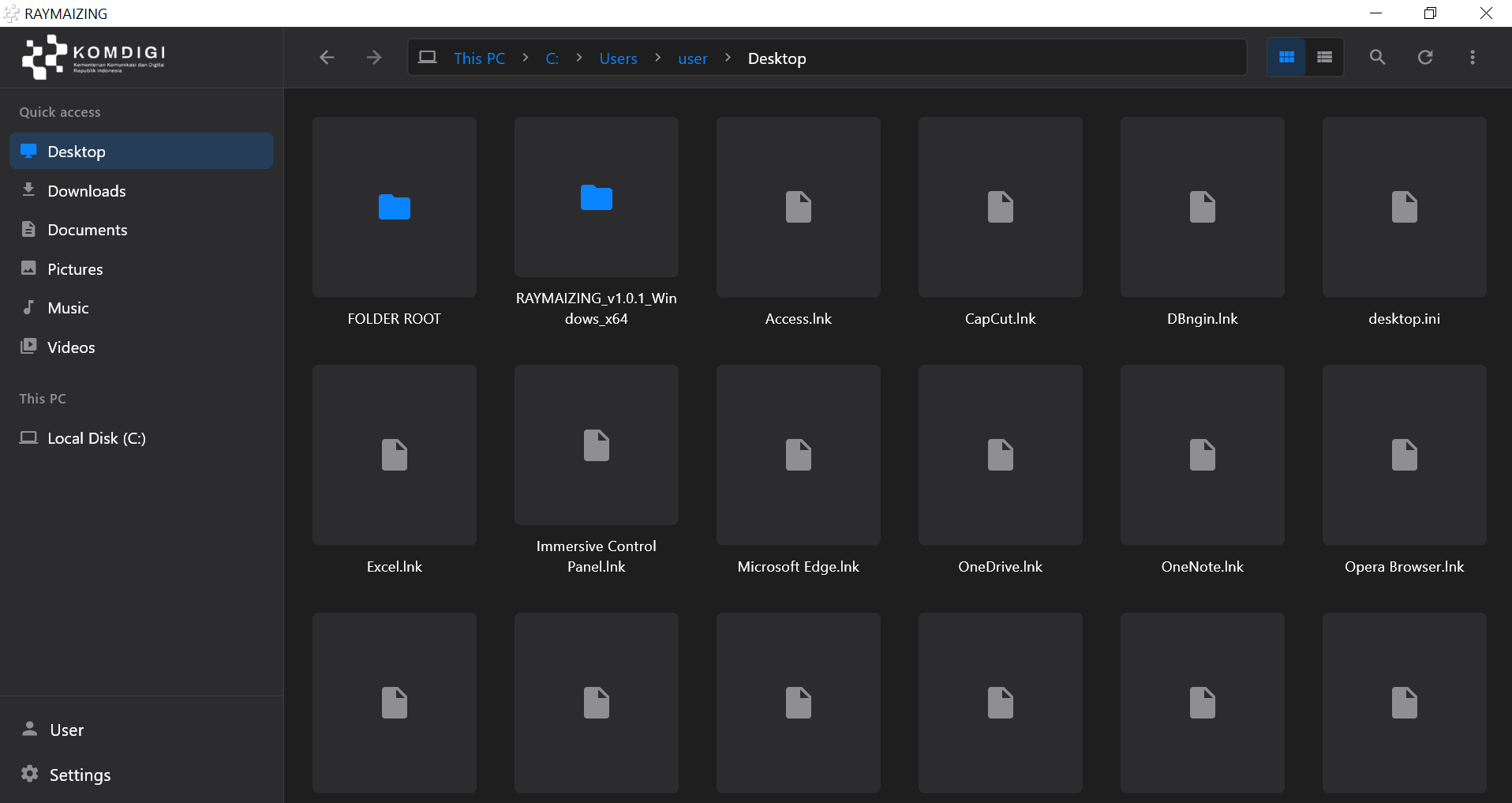1512x803 pixels.
Task: Select the FOLDER ROOT folder icon
Action: (x=395, y=207)
